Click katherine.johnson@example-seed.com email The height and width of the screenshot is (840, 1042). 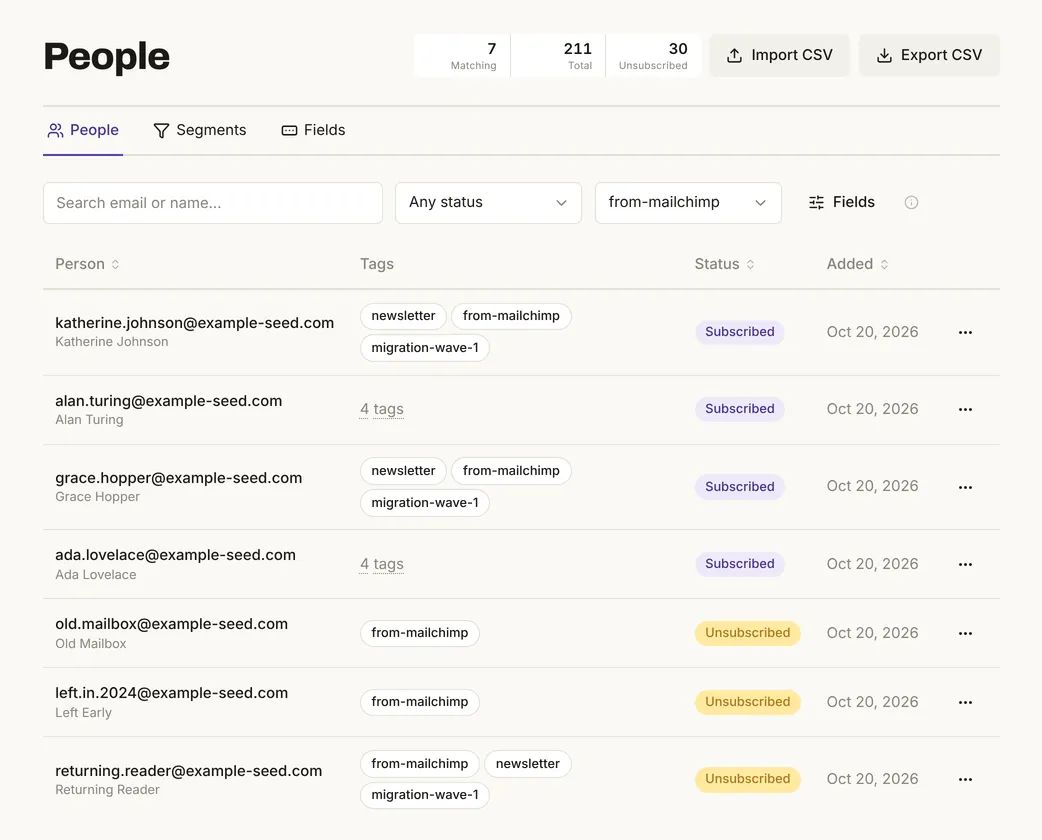tap(195, 323)
